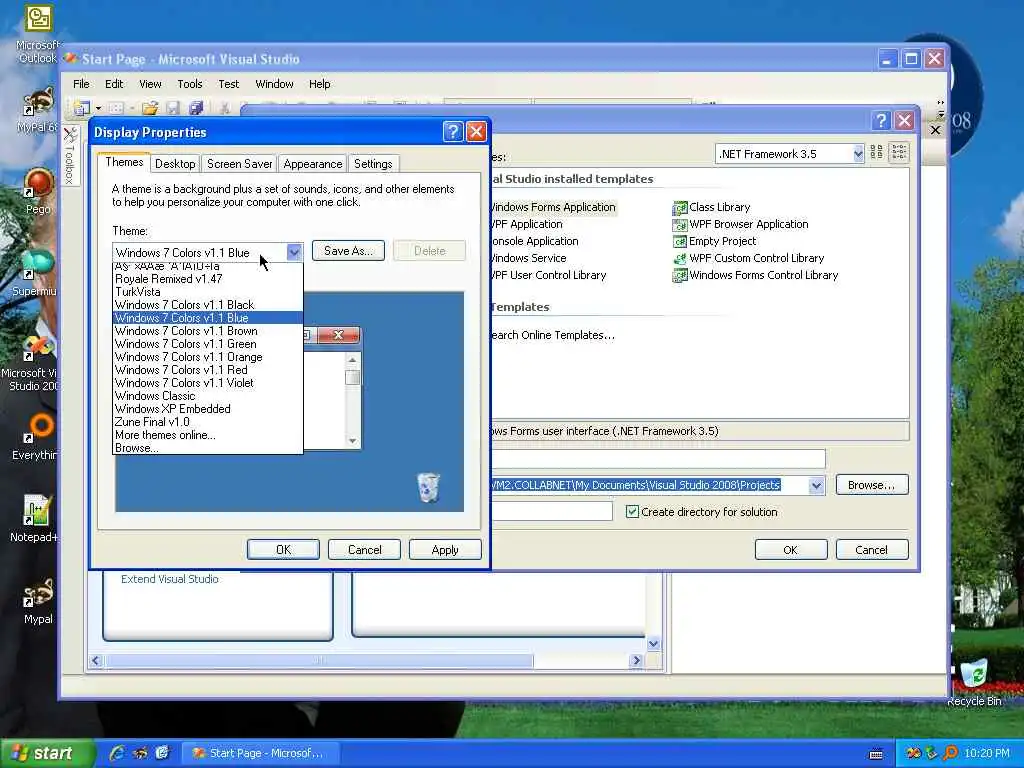The width and height of the screenshot is (1024, 768).
Task: Select More themes online... entry
Action: (208, 435)
